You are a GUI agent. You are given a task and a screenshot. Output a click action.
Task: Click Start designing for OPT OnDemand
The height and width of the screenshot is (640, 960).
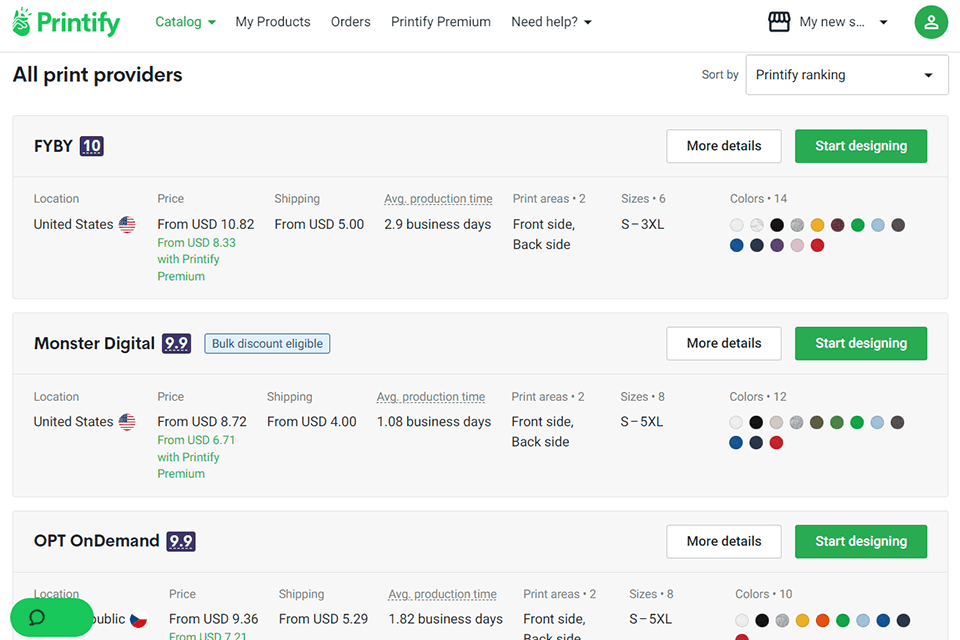point(860,541)
